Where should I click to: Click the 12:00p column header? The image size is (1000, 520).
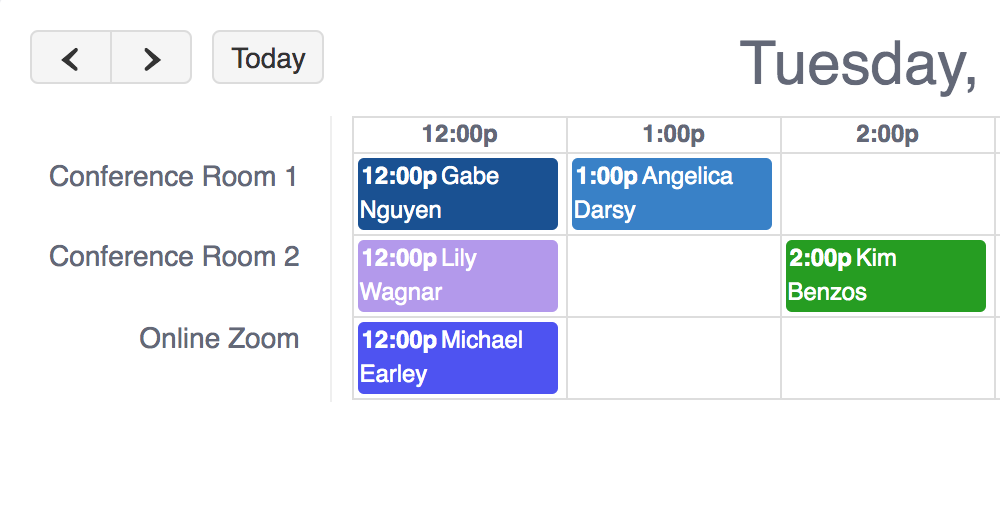click(460, 134)
